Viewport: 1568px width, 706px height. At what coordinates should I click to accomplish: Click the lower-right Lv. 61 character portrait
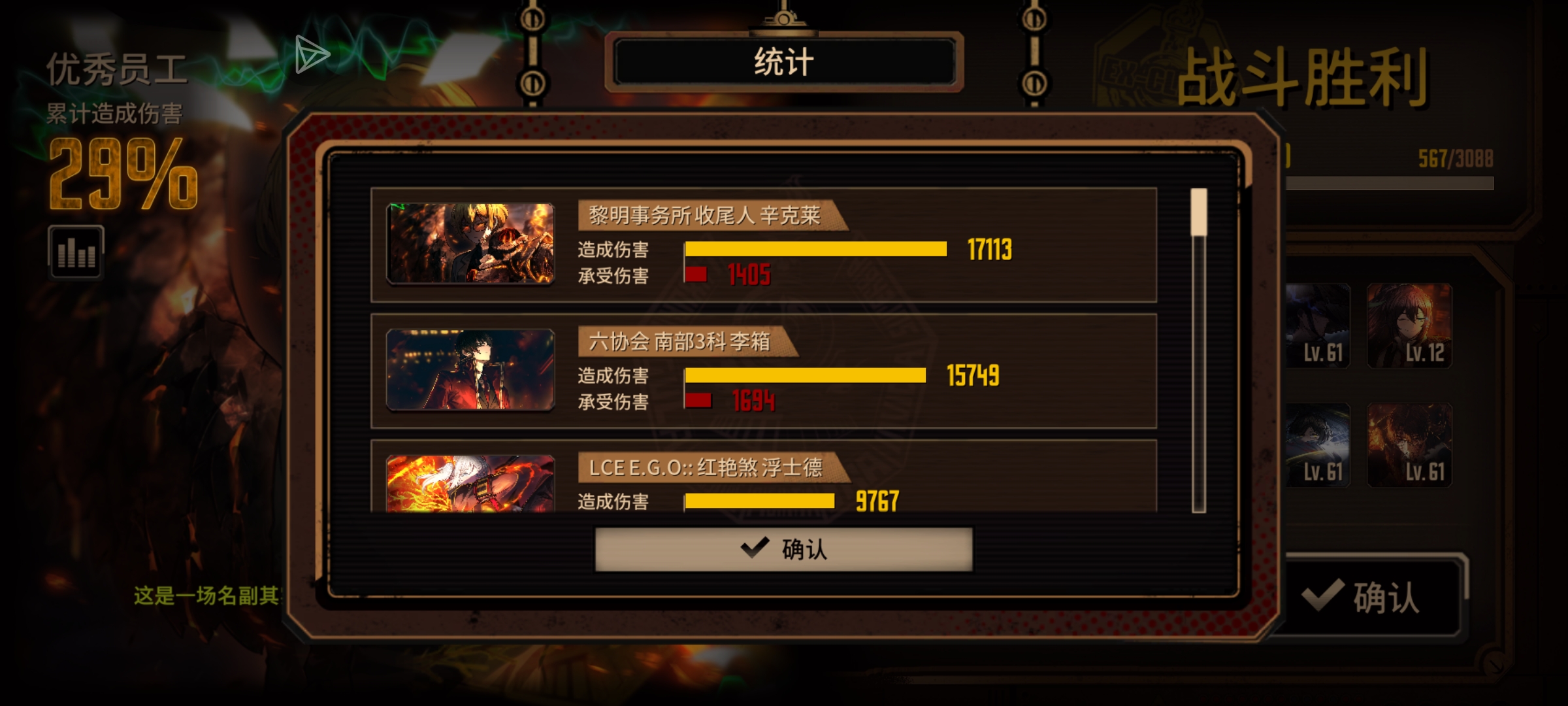point(1409,445)
